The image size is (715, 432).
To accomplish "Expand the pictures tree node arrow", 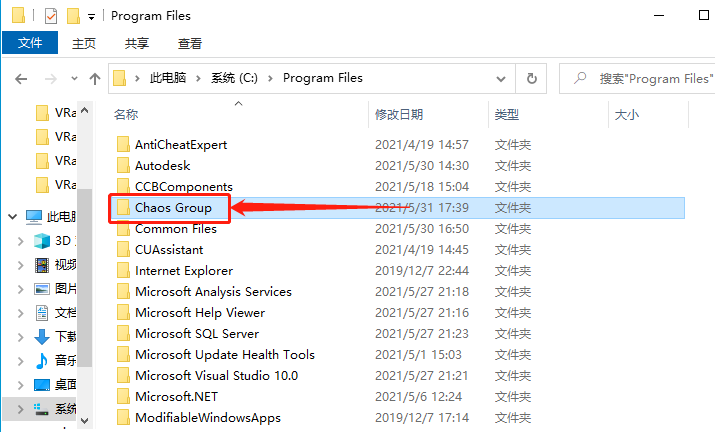I will point(21,289).
